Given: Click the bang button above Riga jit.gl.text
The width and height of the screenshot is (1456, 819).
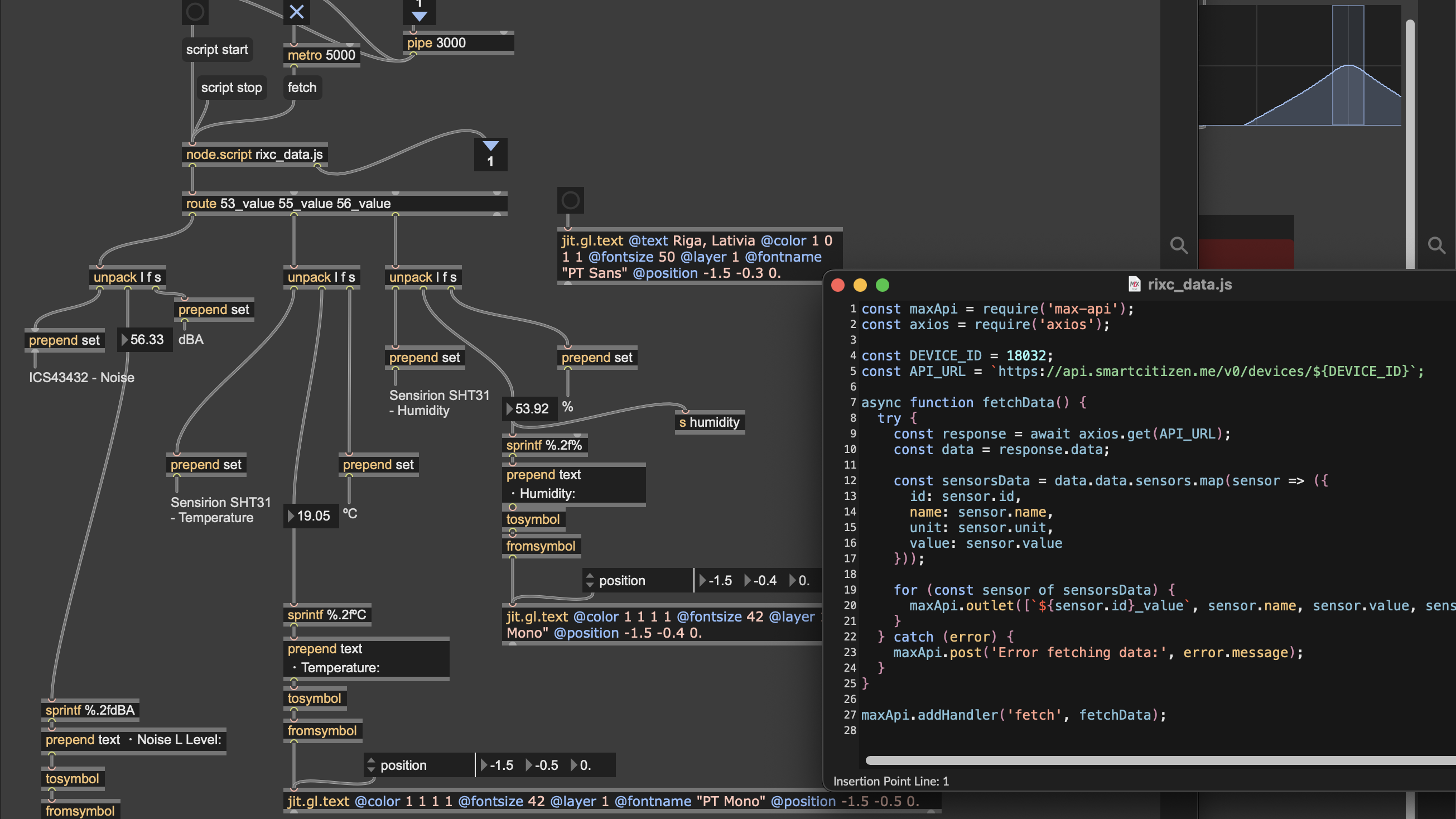Looking at the screenshot, I should click(570, 200).
